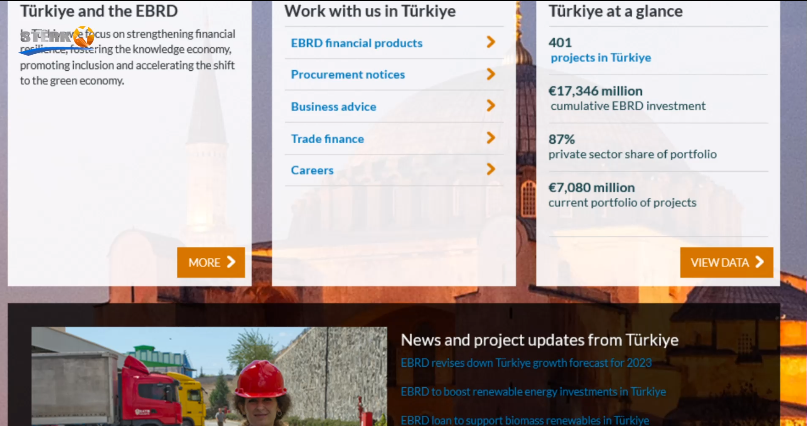Select the '€7,080 million' portfolio figure

coord(591,188)
